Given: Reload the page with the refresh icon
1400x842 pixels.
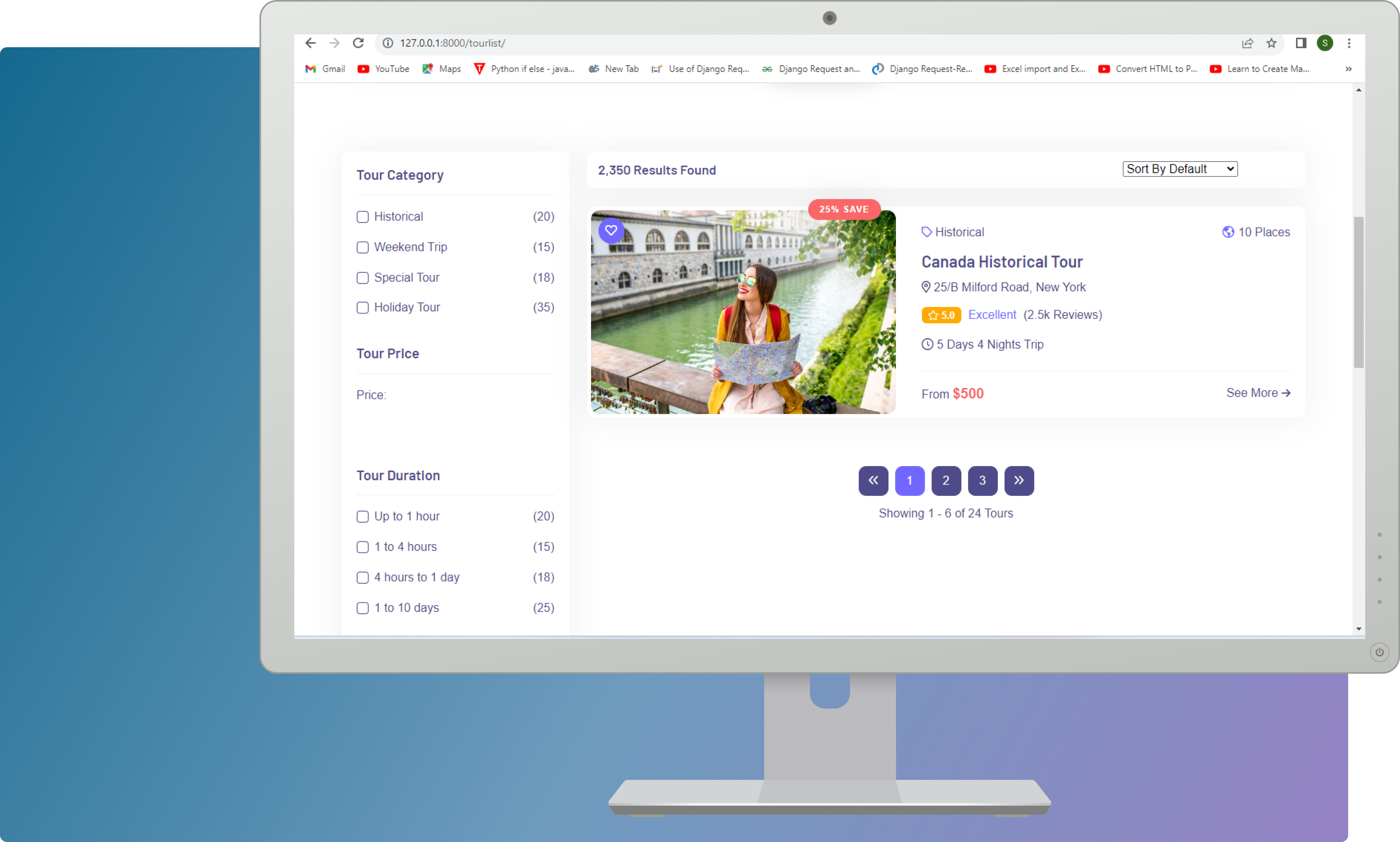Looking at the screenshot, I should click(x=358, y=43).
